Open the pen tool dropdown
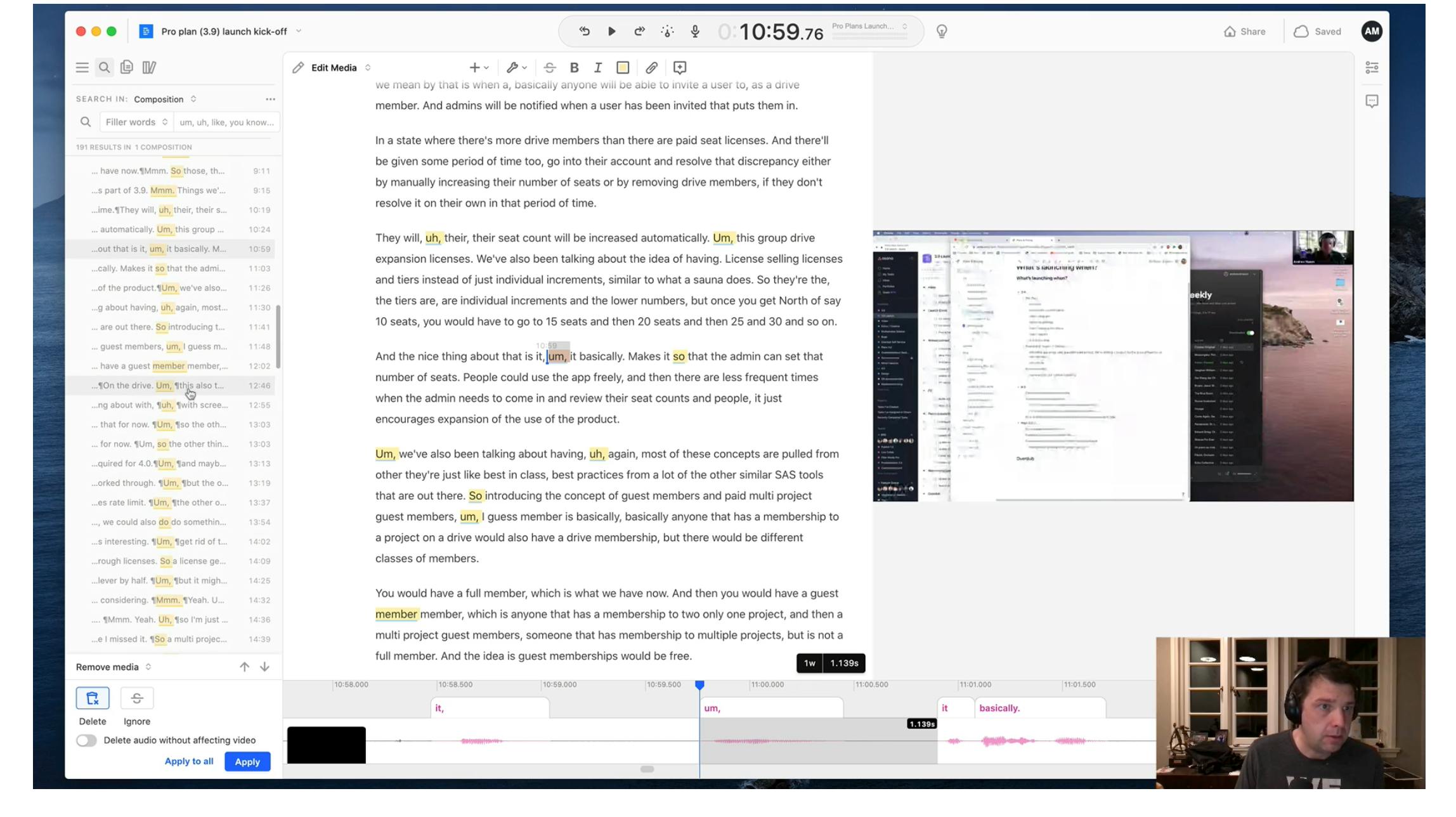 [x=517, y=68]
